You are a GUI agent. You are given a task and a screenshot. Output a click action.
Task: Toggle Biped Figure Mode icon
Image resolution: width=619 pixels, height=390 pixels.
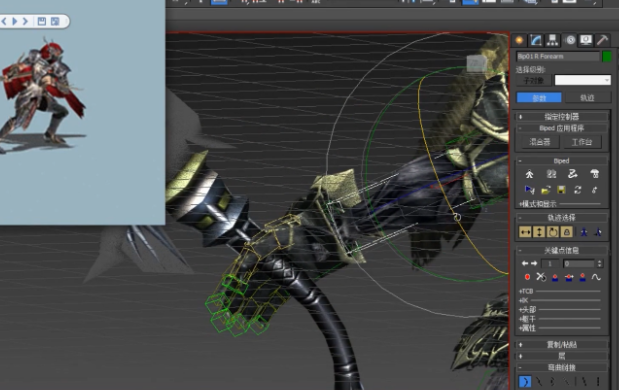(x=529, y=174)
